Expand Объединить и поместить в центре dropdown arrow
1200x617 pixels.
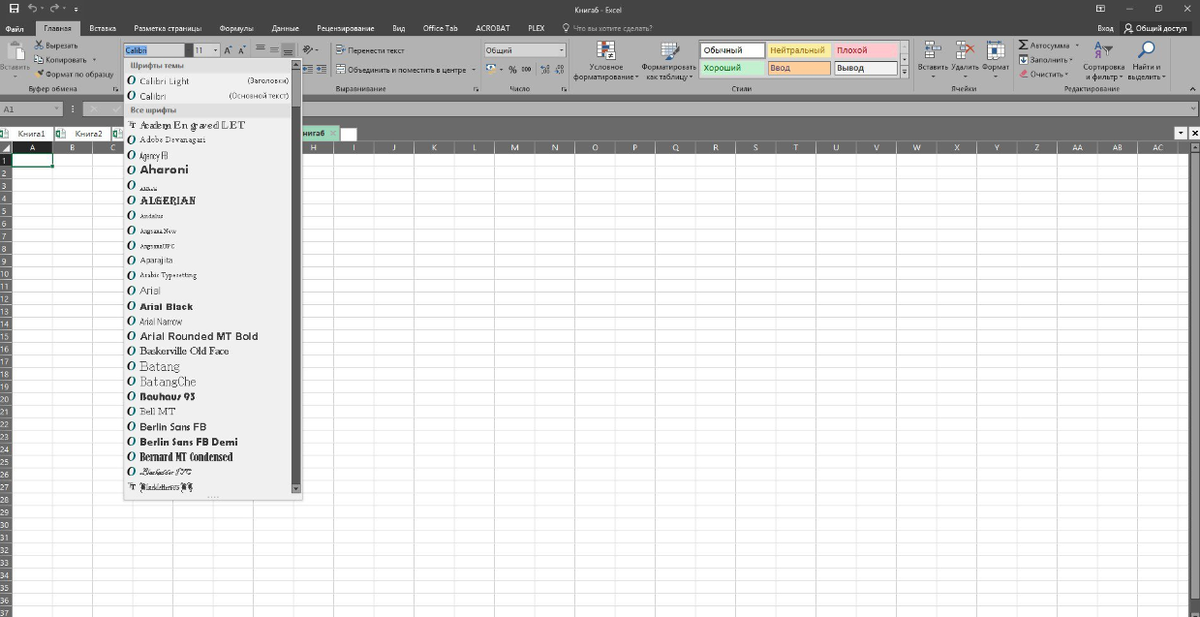point(474,69)
